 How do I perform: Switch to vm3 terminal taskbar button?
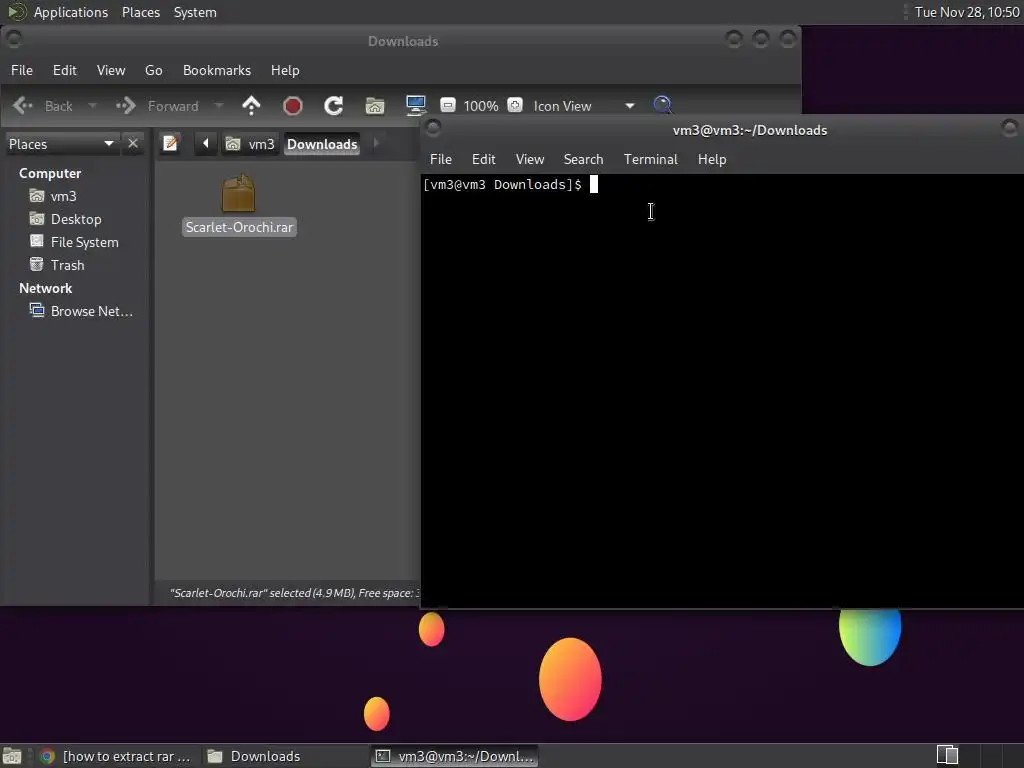[x=456, y=756]
